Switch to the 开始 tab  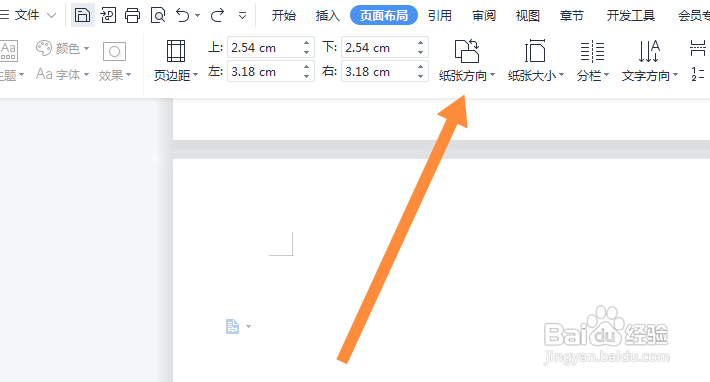(284, 16)
